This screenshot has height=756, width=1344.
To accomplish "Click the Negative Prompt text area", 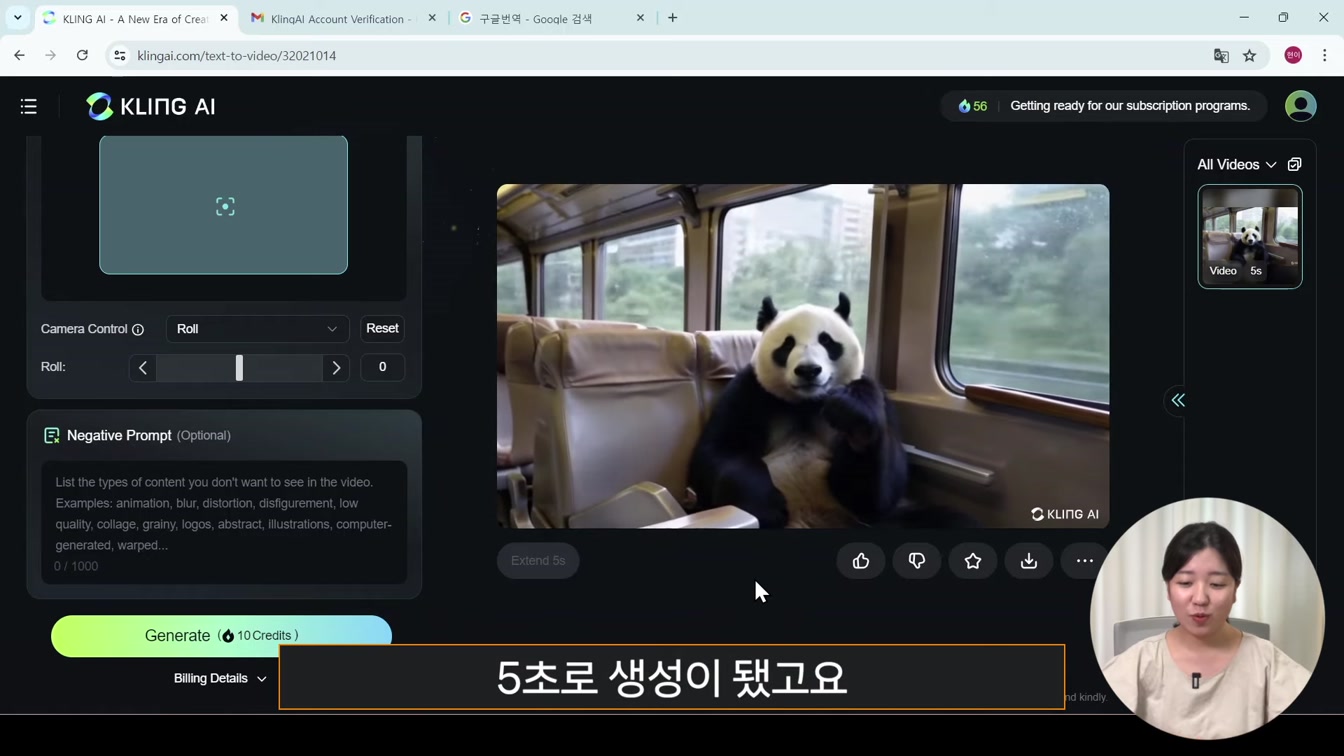I will [224, 523].
